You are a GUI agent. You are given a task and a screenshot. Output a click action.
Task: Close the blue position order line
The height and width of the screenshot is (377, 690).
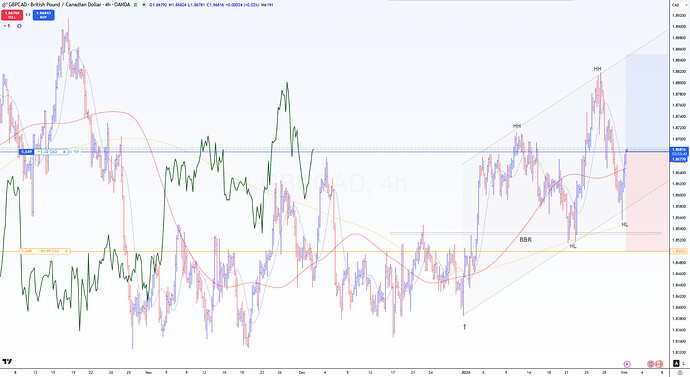pyautogui.click(x=64, y=152)
